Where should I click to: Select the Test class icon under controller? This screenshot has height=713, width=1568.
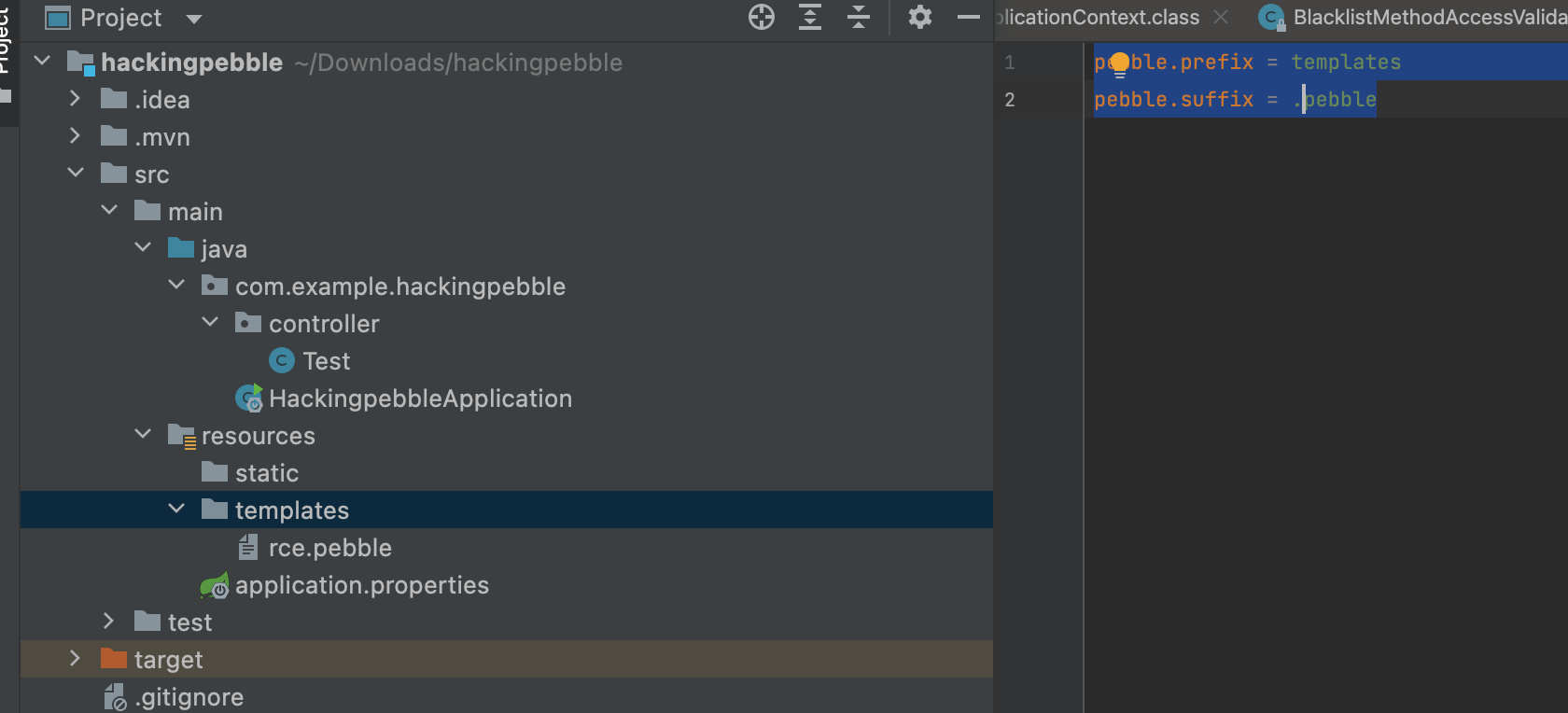coord(281,360)
